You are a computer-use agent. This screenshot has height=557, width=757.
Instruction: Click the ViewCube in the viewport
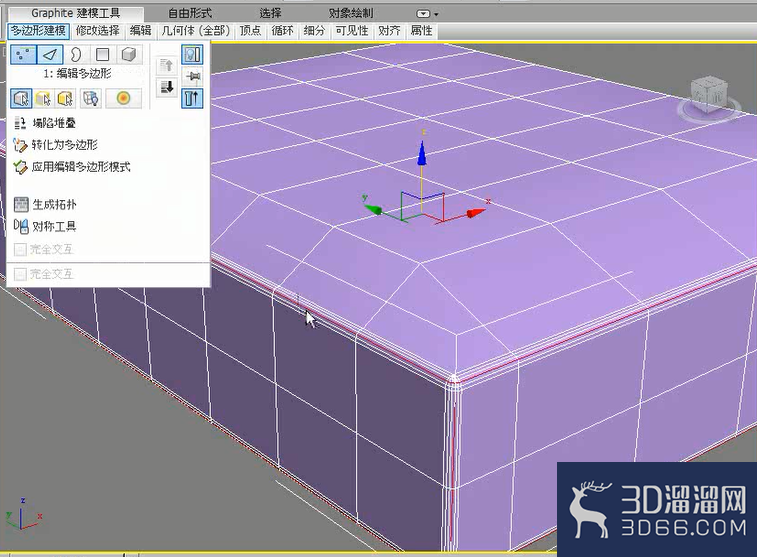pos(708,97)
